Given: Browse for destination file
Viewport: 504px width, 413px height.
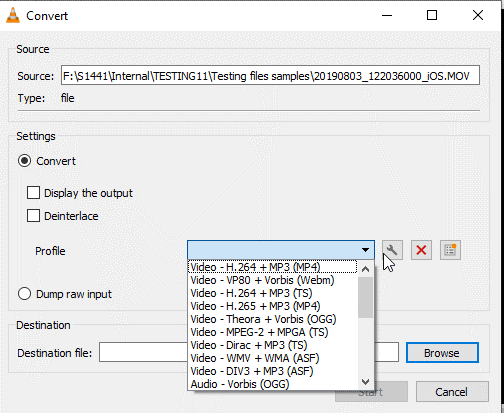Looking at the screenshot, I should point(442,353).
